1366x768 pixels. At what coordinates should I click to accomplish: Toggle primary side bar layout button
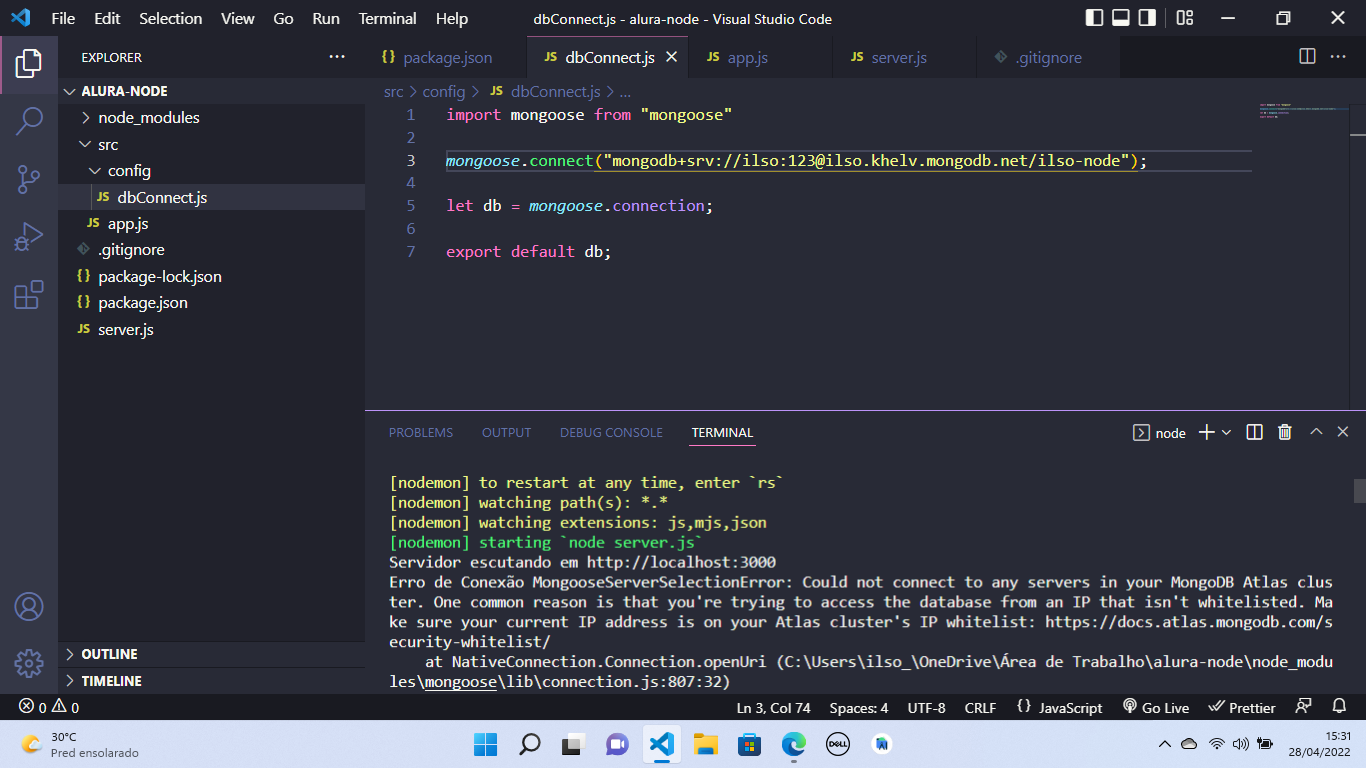click(x=1095, y=18)
